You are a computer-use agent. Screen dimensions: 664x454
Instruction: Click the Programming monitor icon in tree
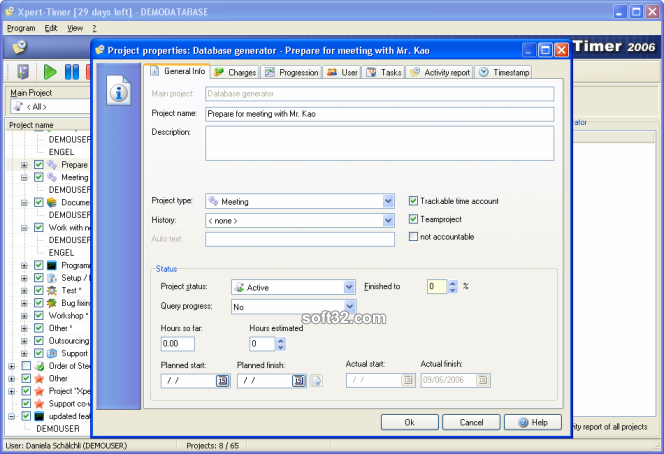click(x=52, y=265)
